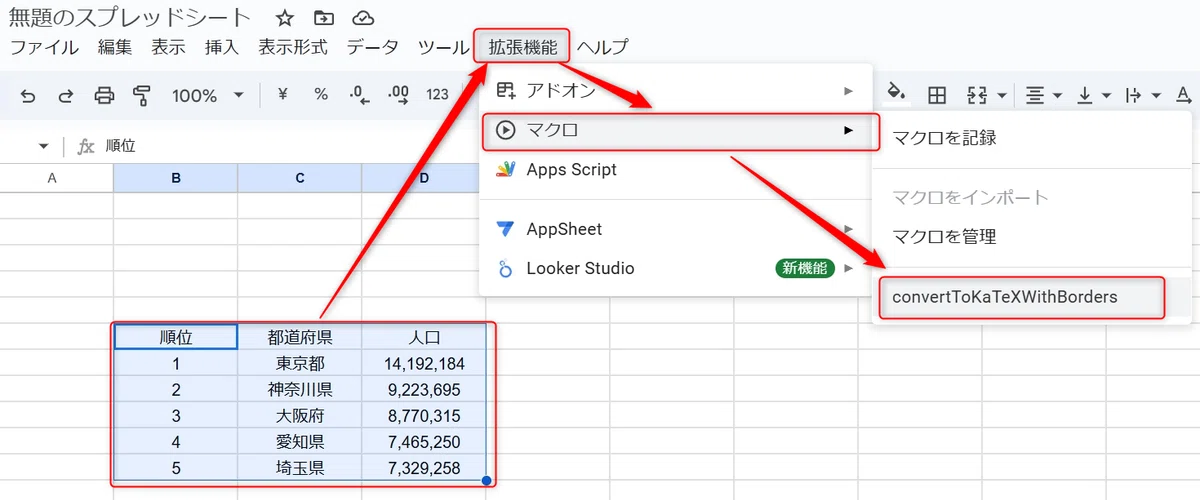This screenshot has width=1200, height=500.
Task: Expand the merge cells dropdown arrow
Action: point(1002,96)
